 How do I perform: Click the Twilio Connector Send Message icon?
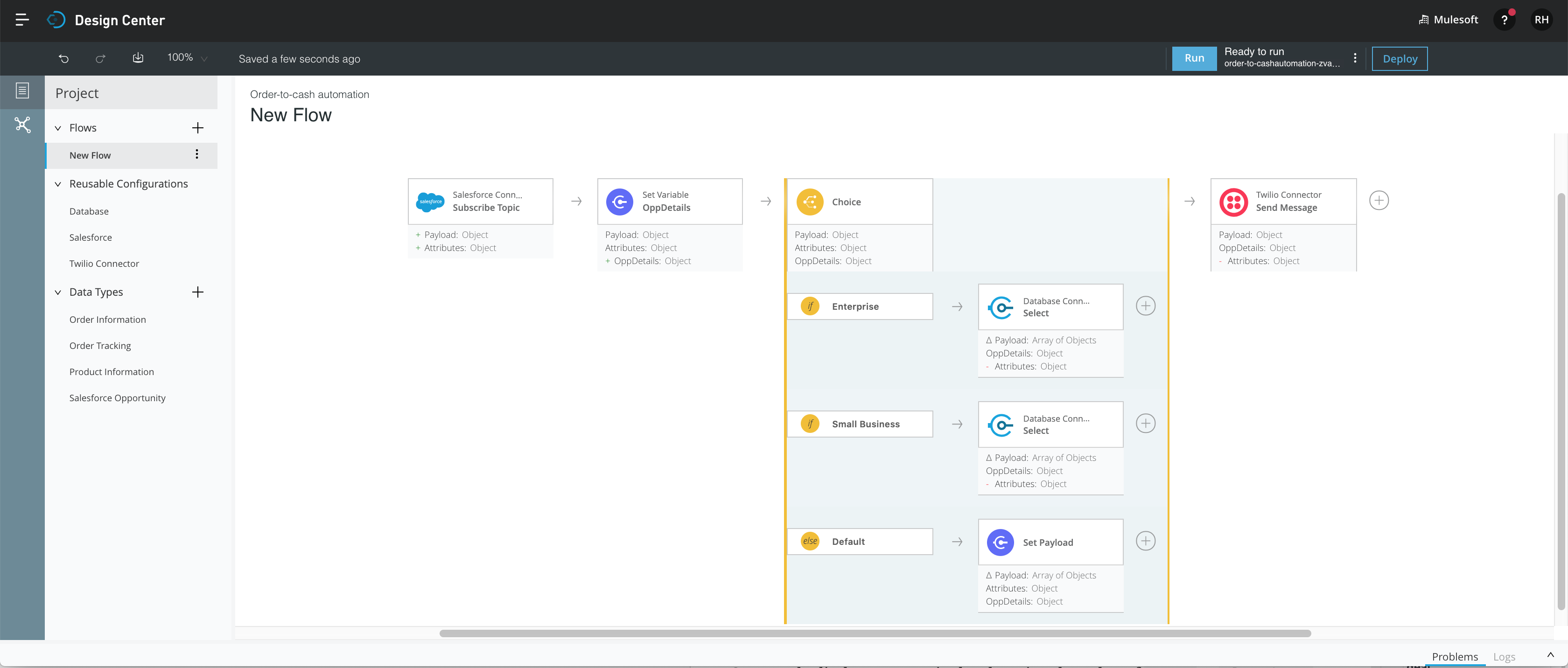tap(1233, 201)
